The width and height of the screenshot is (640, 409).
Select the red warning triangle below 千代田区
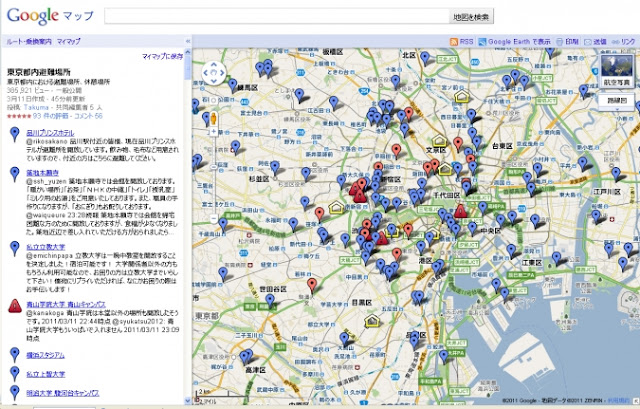(x=460, y=211)
